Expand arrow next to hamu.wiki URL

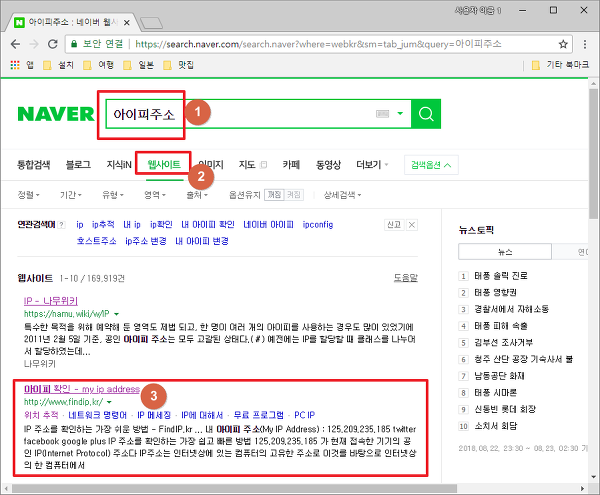117,314
